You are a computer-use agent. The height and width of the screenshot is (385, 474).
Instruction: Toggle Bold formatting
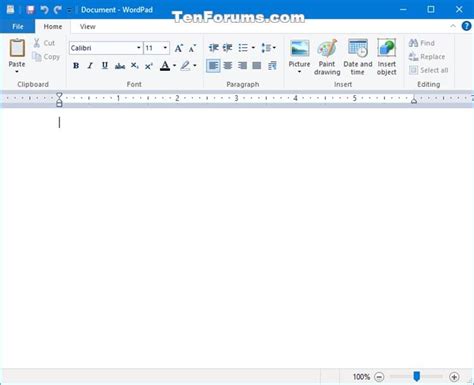click(76, 66)
